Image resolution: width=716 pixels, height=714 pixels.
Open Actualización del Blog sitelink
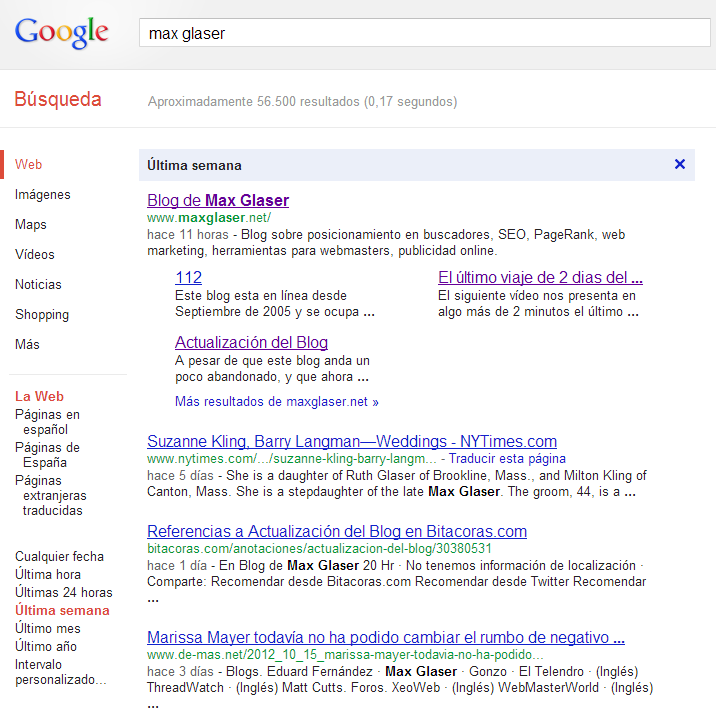(252, 342)
